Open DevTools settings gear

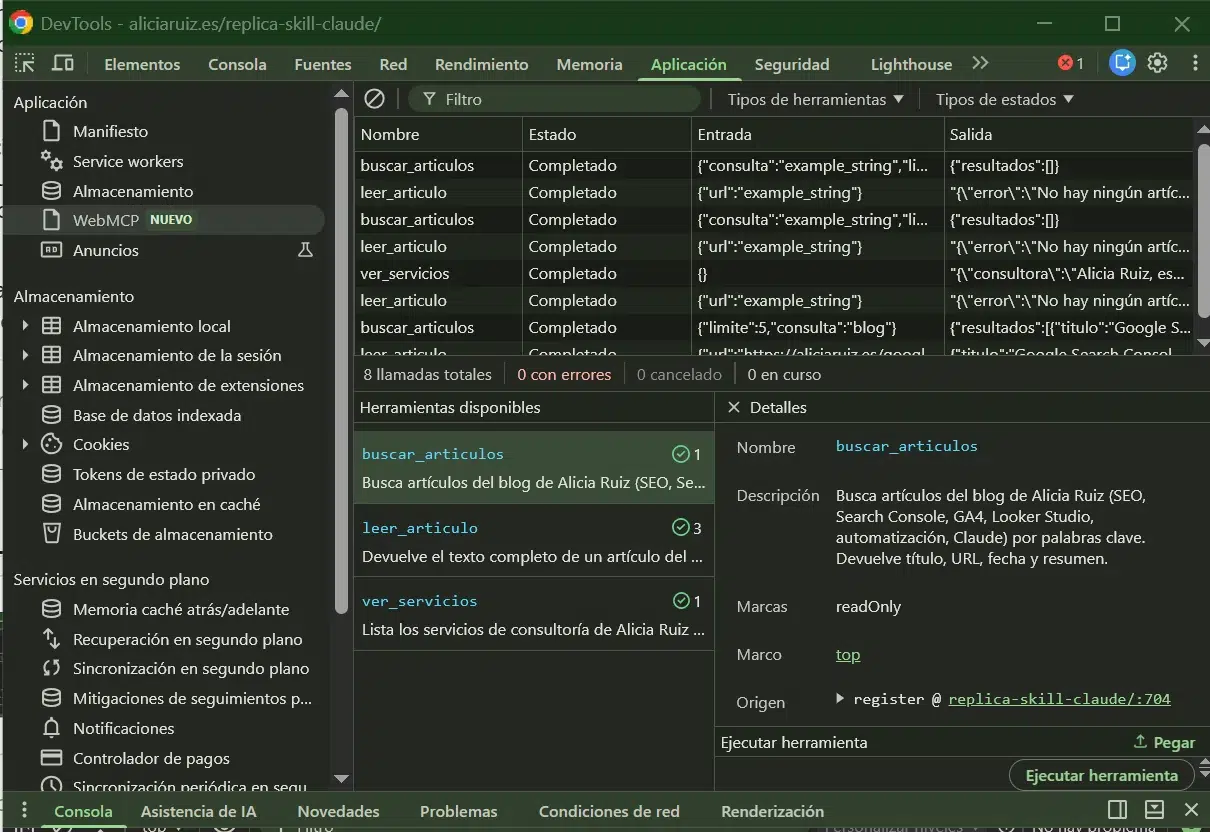coord(1158,63)
